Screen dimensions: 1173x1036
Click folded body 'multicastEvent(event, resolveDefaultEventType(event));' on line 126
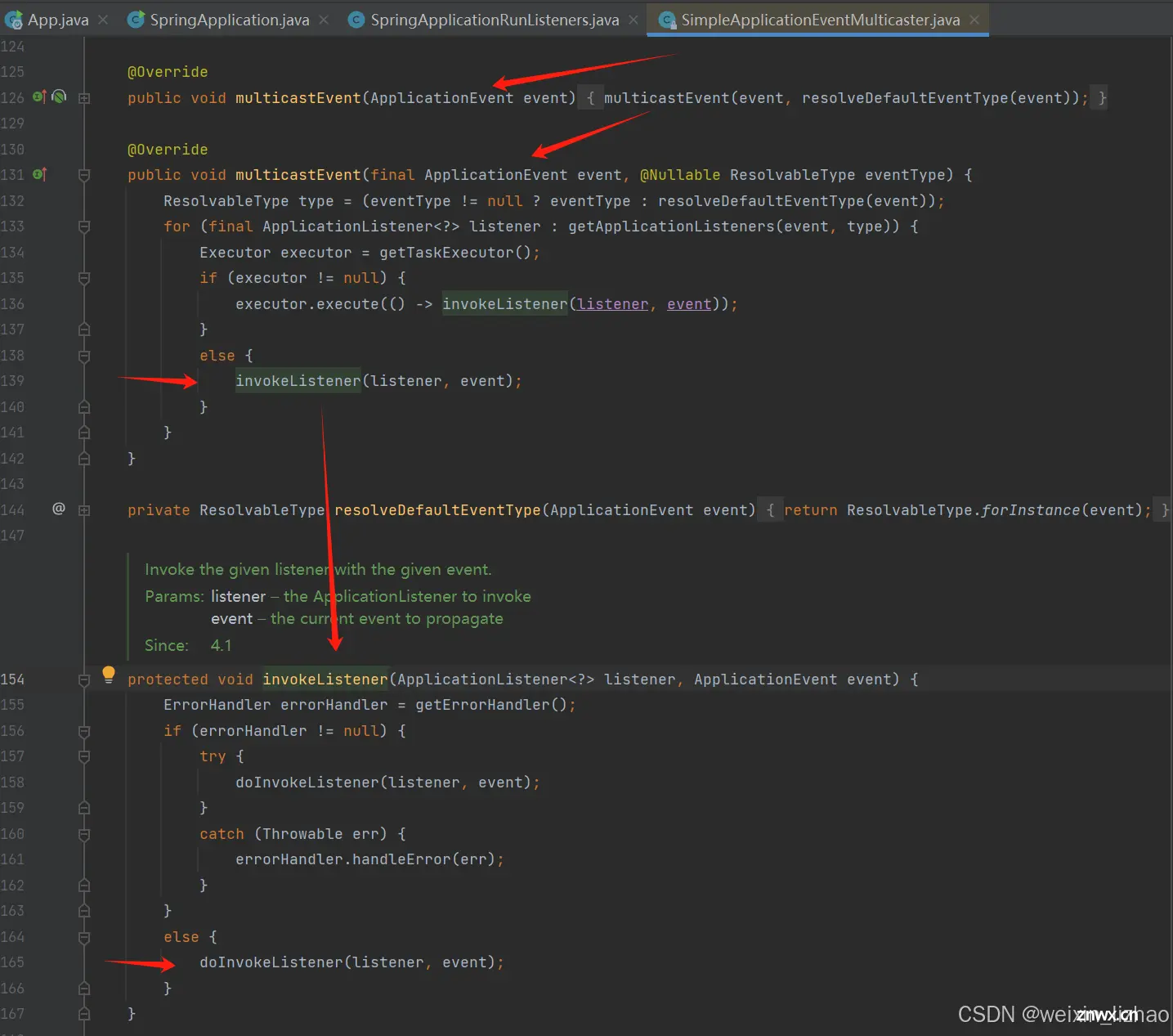[x=845, y=97]
